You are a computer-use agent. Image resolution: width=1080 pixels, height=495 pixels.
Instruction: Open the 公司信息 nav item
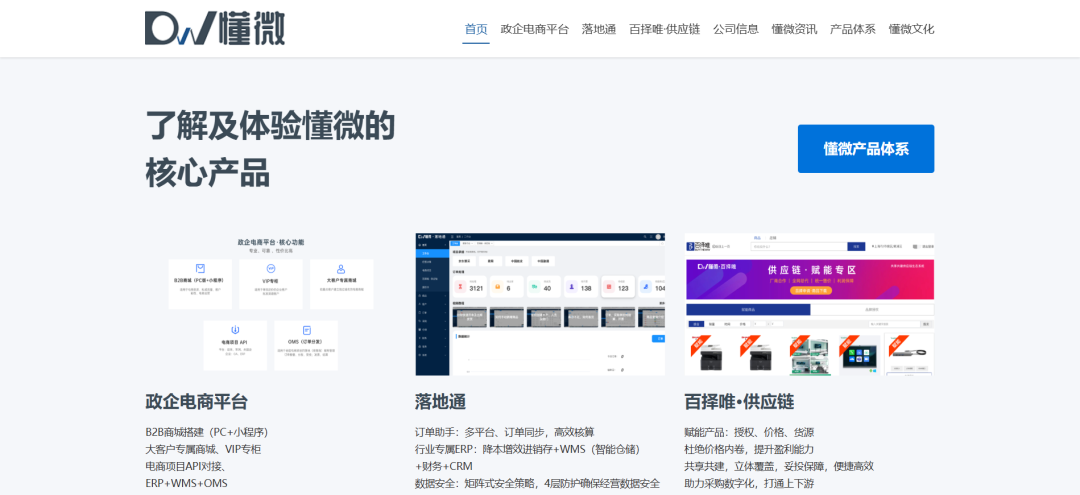736,29
